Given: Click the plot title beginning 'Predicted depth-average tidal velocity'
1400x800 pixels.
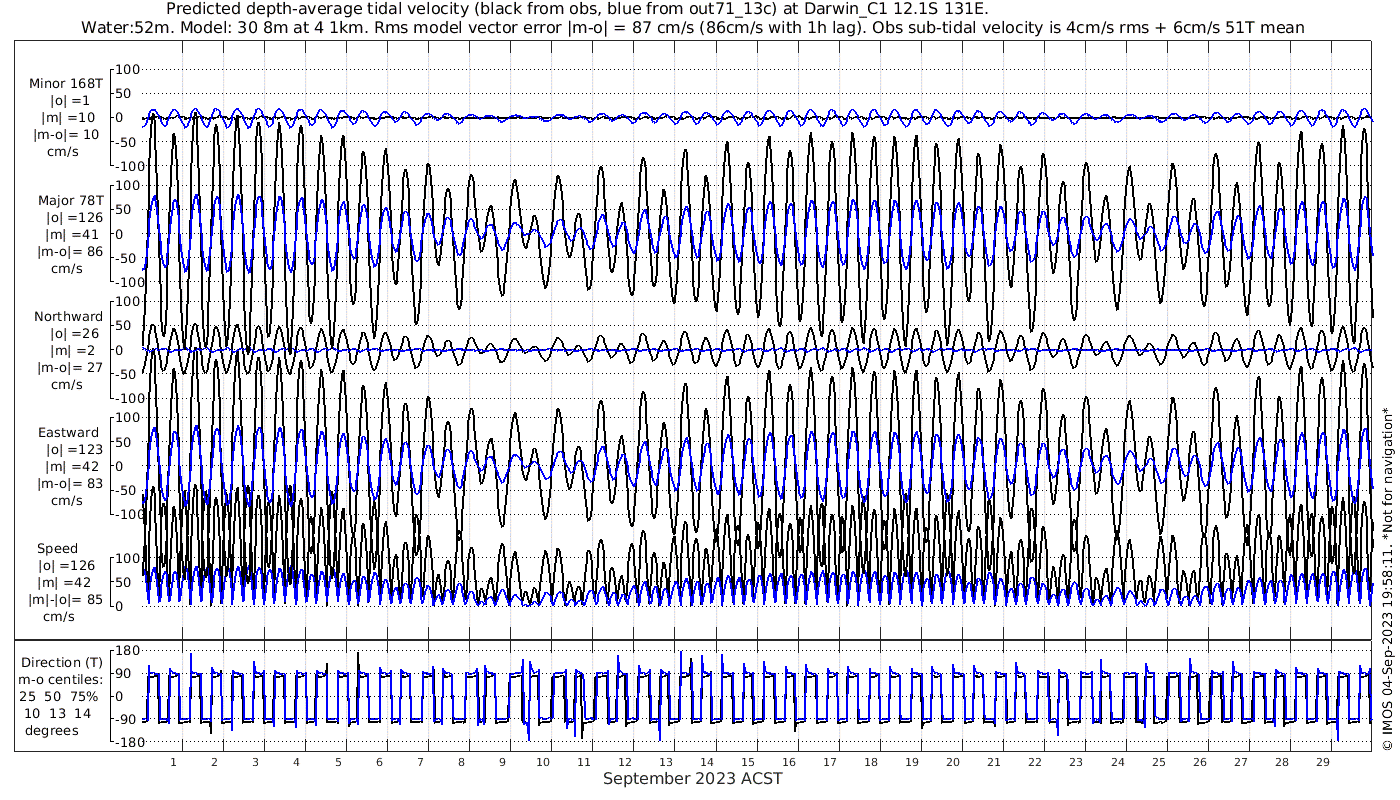Looking at the screenshot, I should (x=578, y=9).
